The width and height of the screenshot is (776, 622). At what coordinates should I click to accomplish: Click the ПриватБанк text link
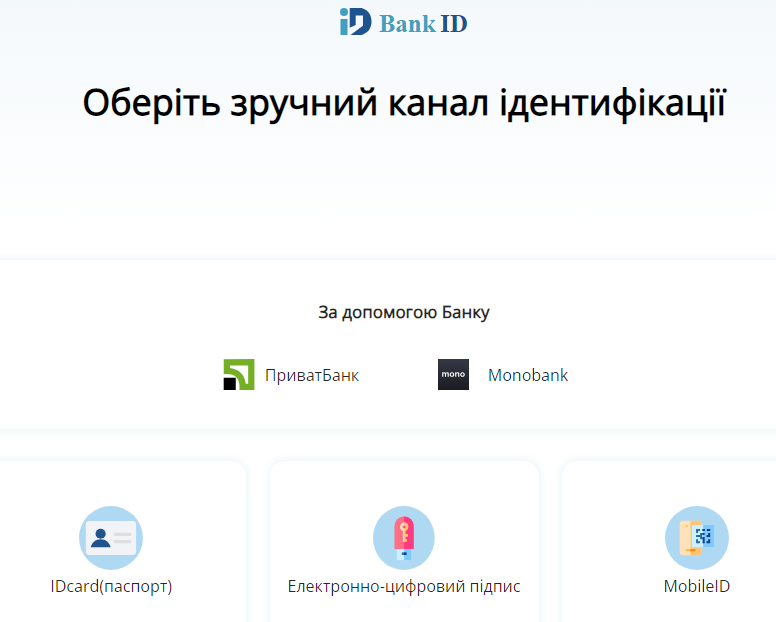312,375
